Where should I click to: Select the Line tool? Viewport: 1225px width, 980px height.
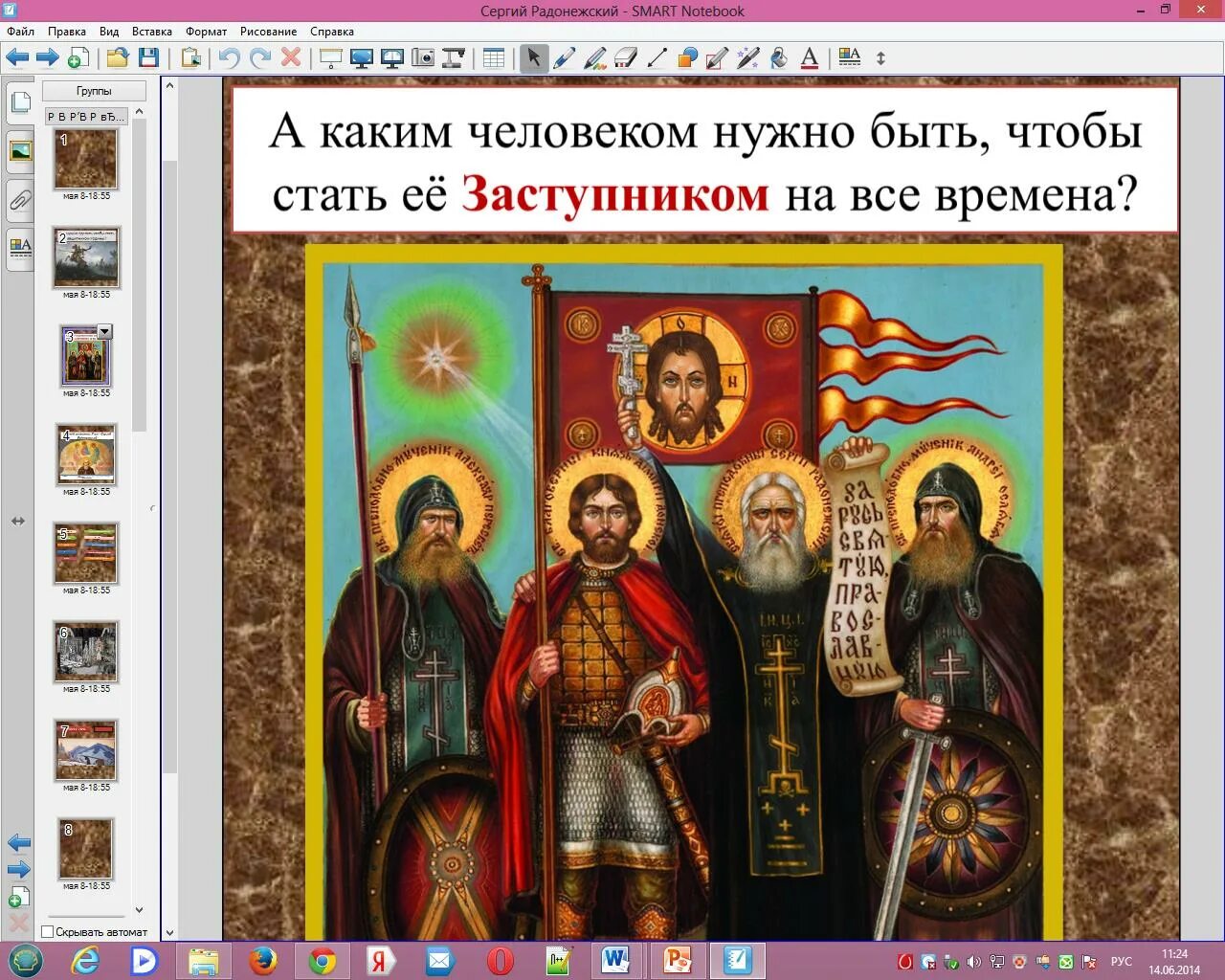click(x=657, y=58)
